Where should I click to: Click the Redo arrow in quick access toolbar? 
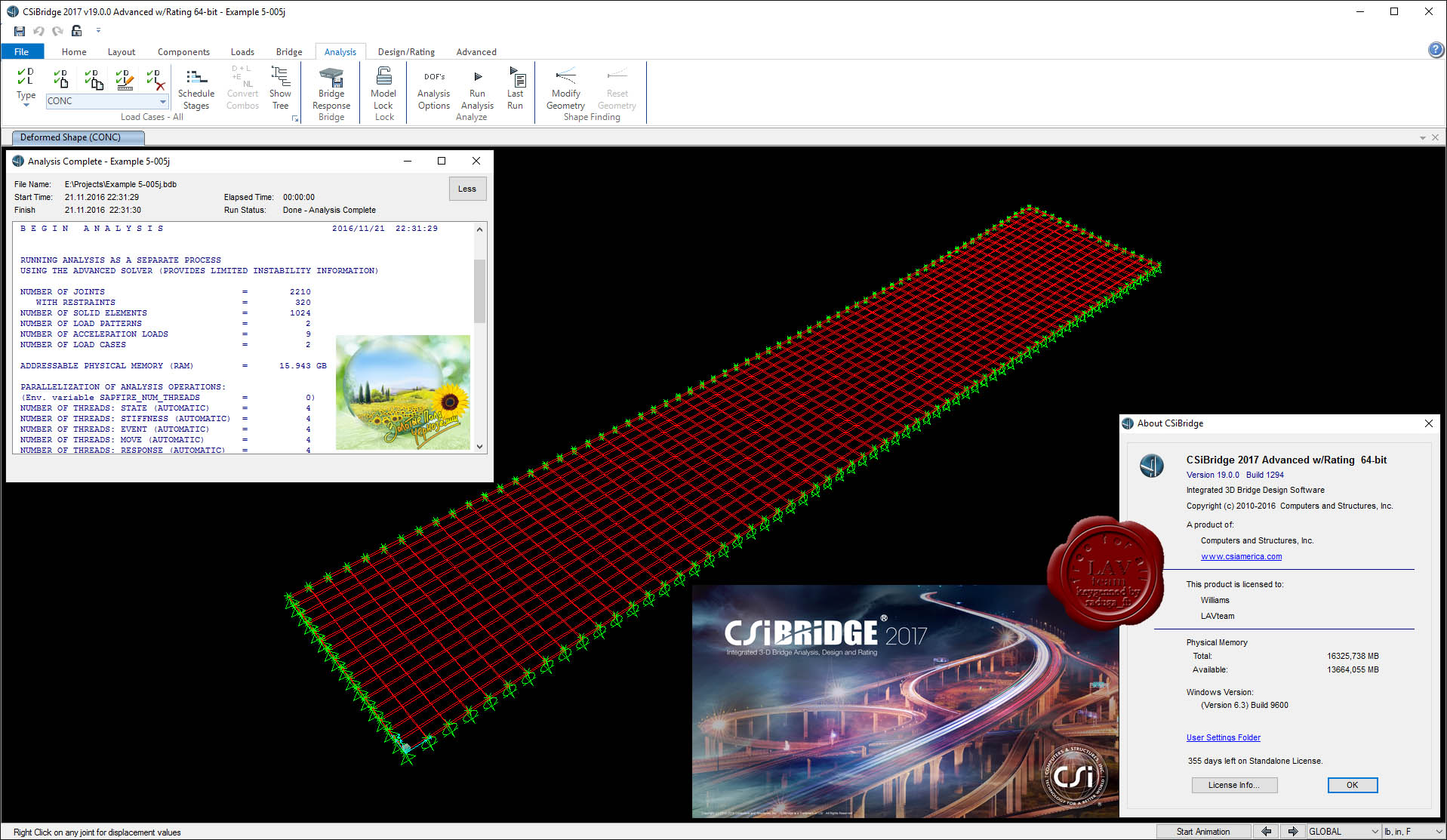pos(57,31)
